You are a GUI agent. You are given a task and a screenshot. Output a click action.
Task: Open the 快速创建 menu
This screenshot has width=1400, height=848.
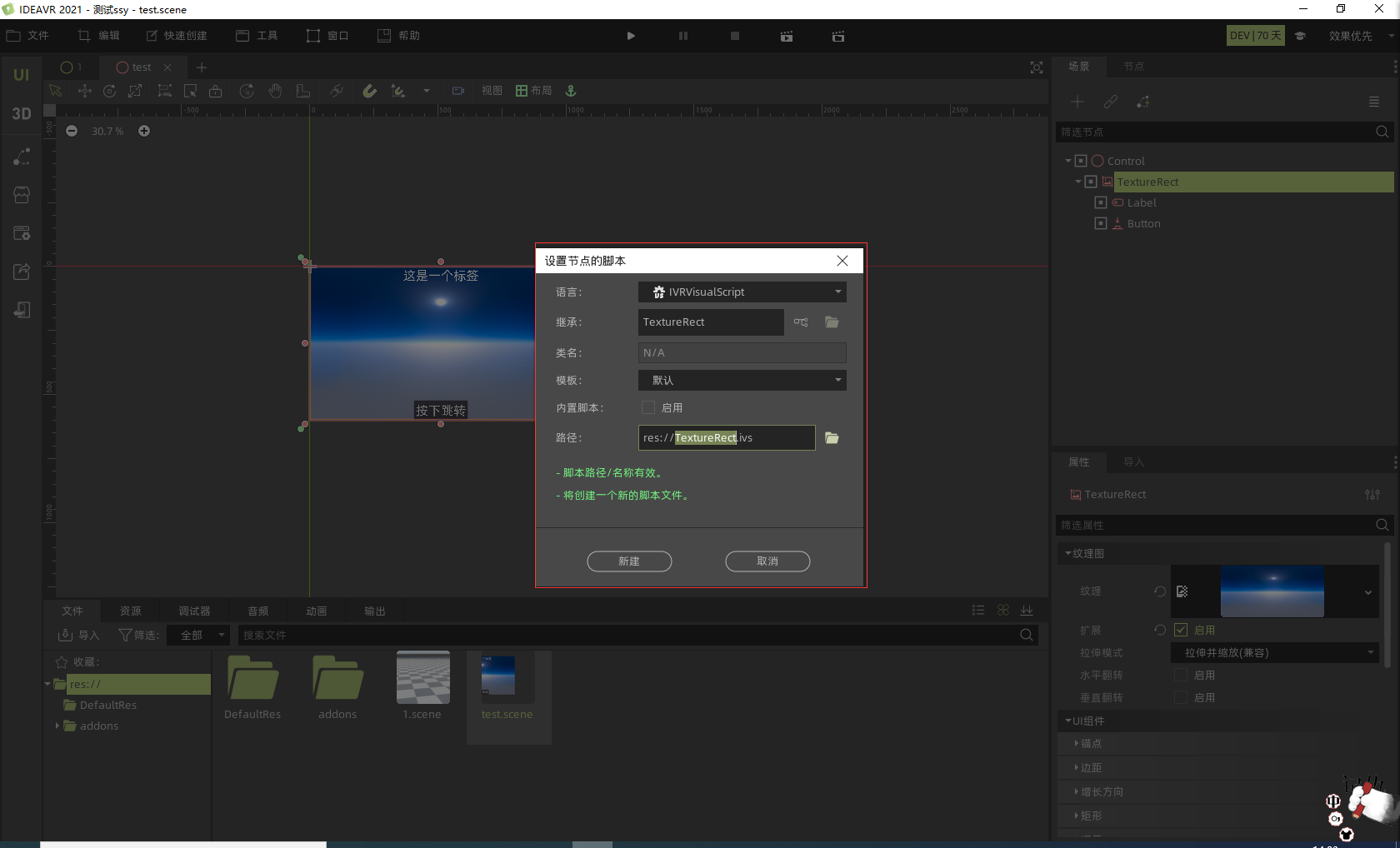click(177, 36)
